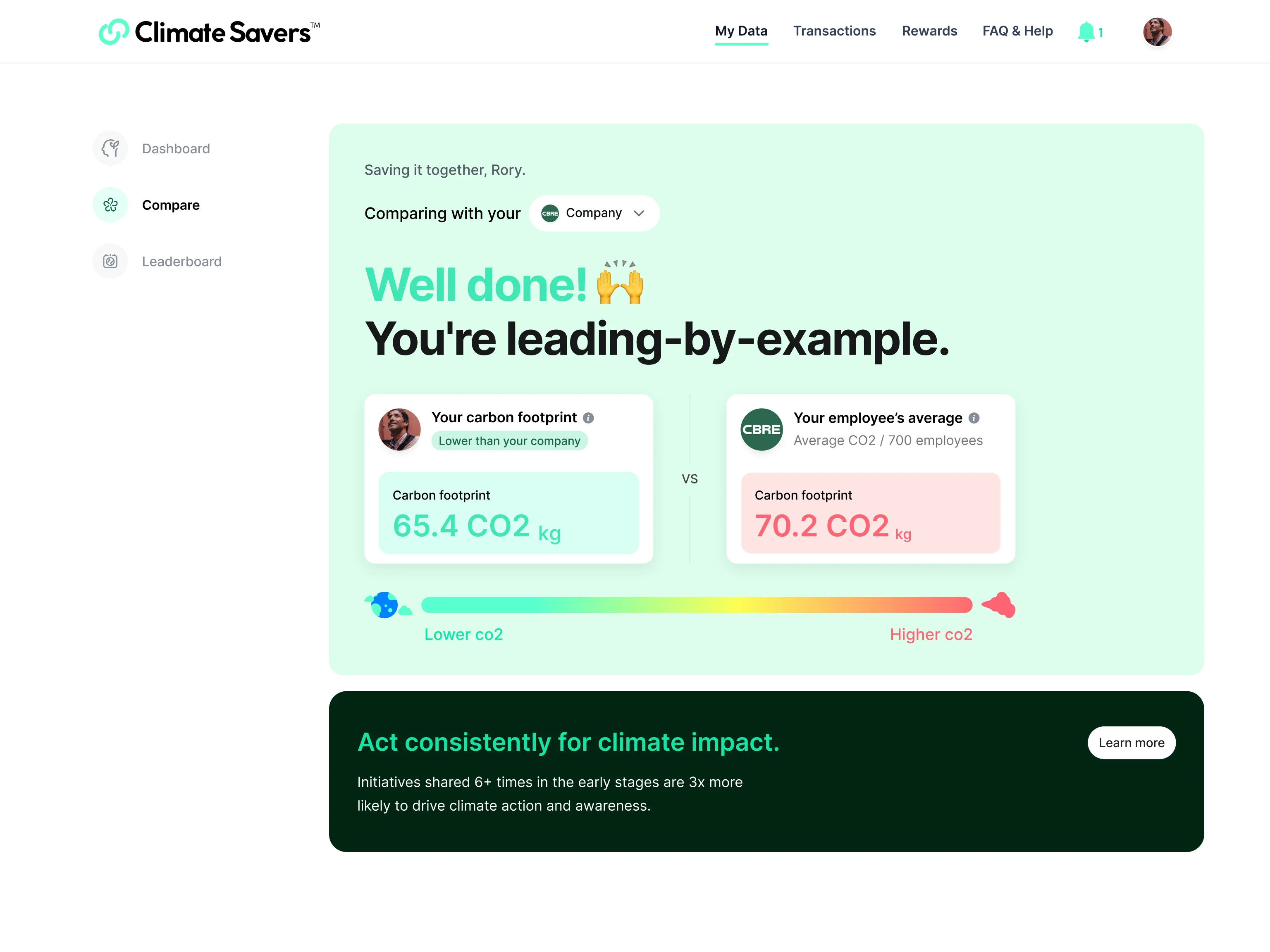Click the raised hands emoji
The height and width of the screenshot is (952, 1270).
(620, 282)
